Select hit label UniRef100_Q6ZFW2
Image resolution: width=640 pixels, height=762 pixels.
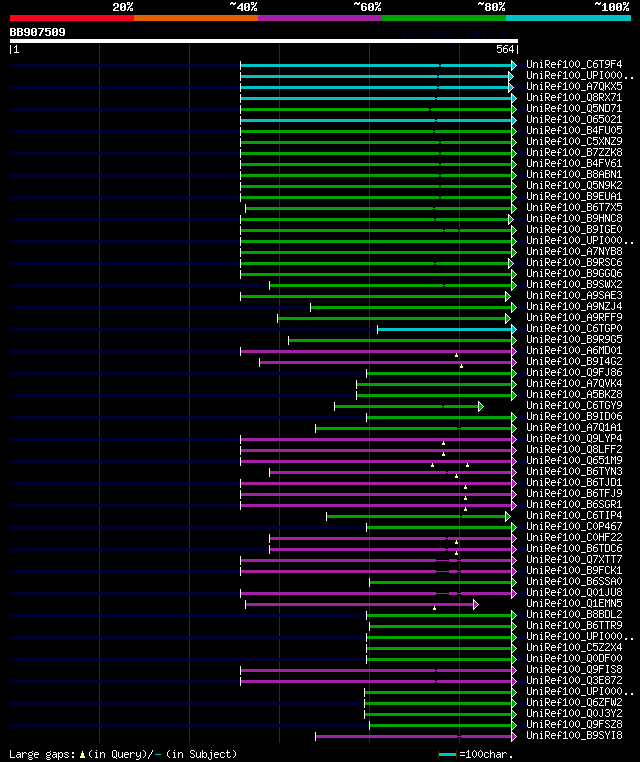pyautogui.click(x=574, y=702)
